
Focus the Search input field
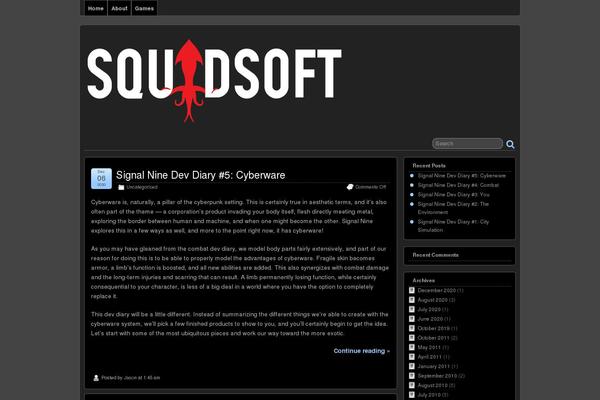(x=467, y=144)
